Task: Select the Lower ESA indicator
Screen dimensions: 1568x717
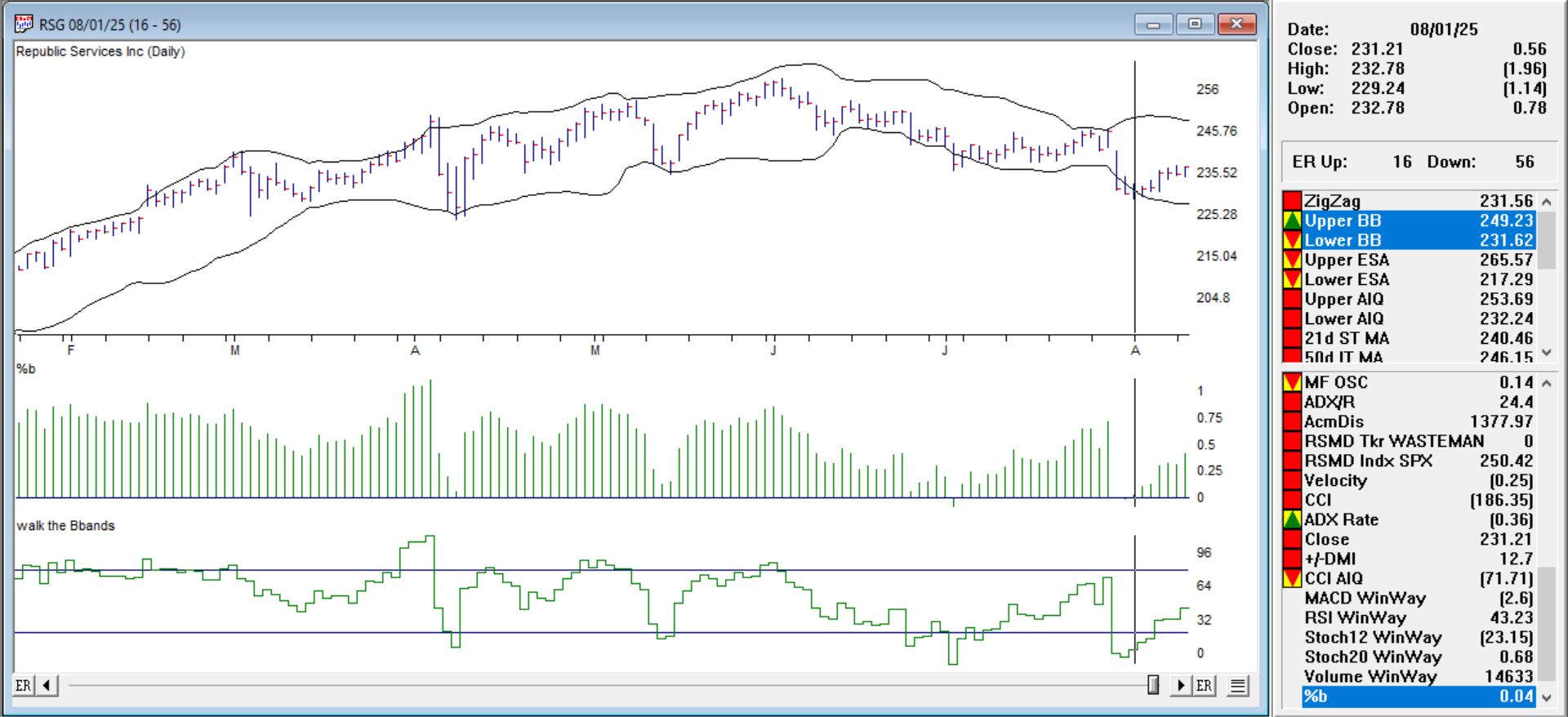Action: click(x=1418, y=279)
